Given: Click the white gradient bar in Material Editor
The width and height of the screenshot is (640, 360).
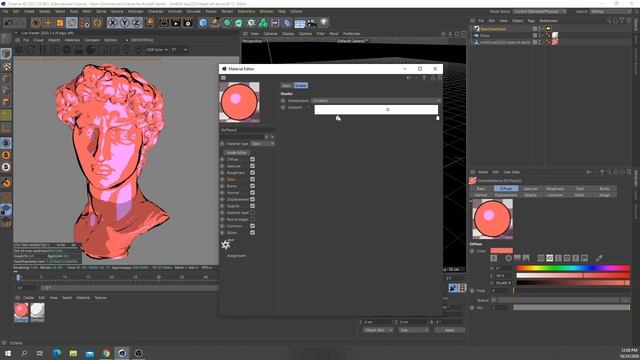Looking at the screenshot, I should pos(376,109).
